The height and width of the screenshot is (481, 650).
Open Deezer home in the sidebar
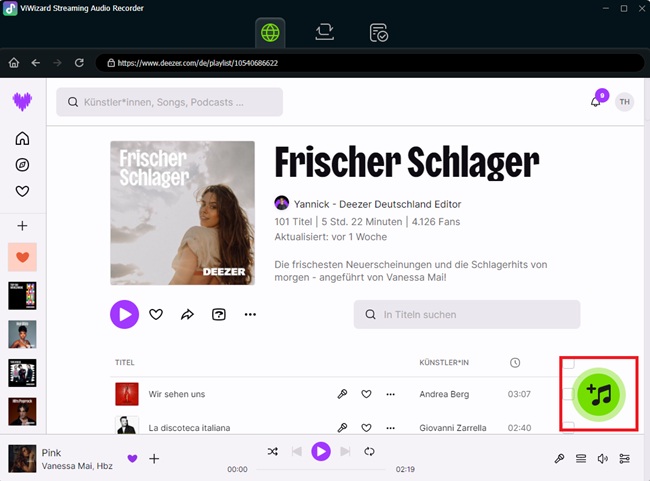(22, 138)
